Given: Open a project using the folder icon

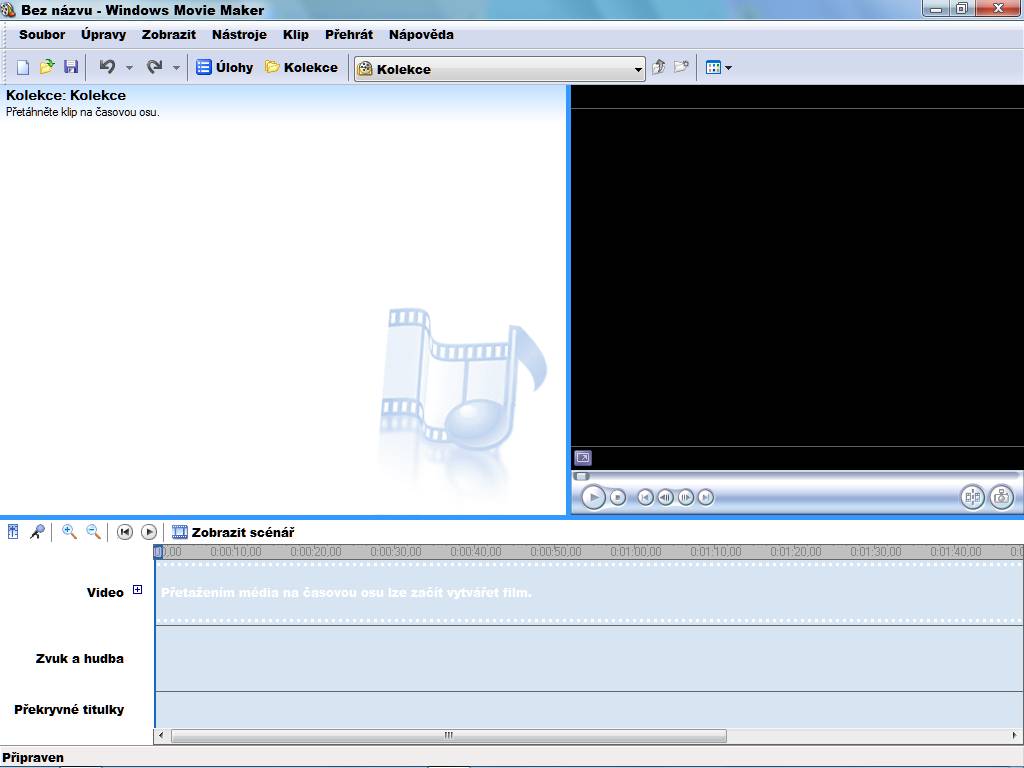Looking at the screenshot, I should 47,67.
